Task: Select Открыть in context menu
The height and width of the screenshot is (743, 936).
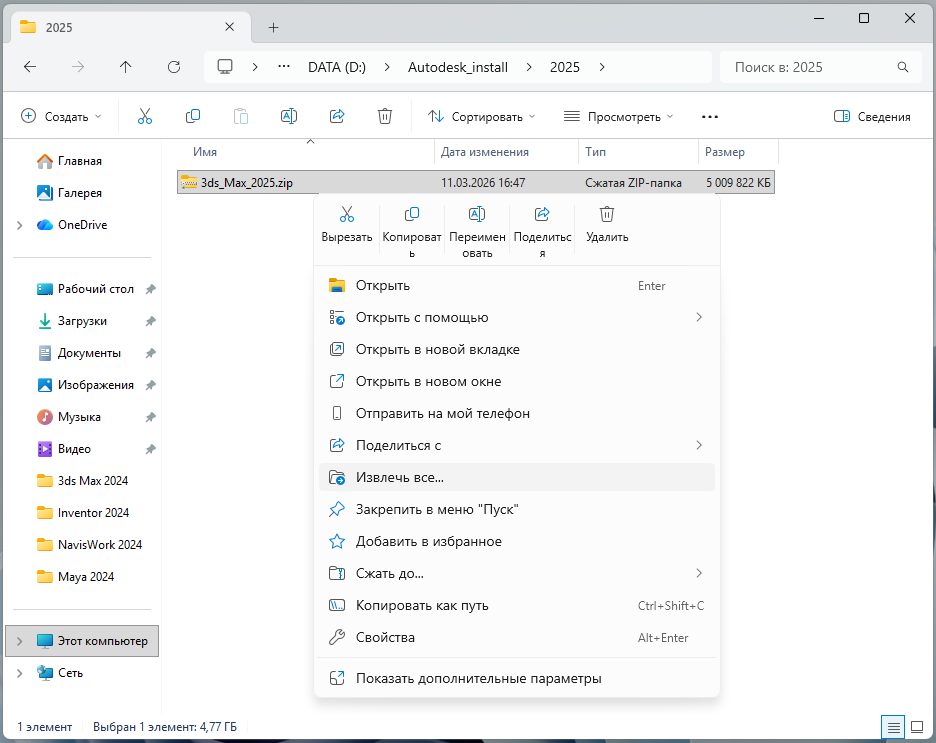Action: 517,286
